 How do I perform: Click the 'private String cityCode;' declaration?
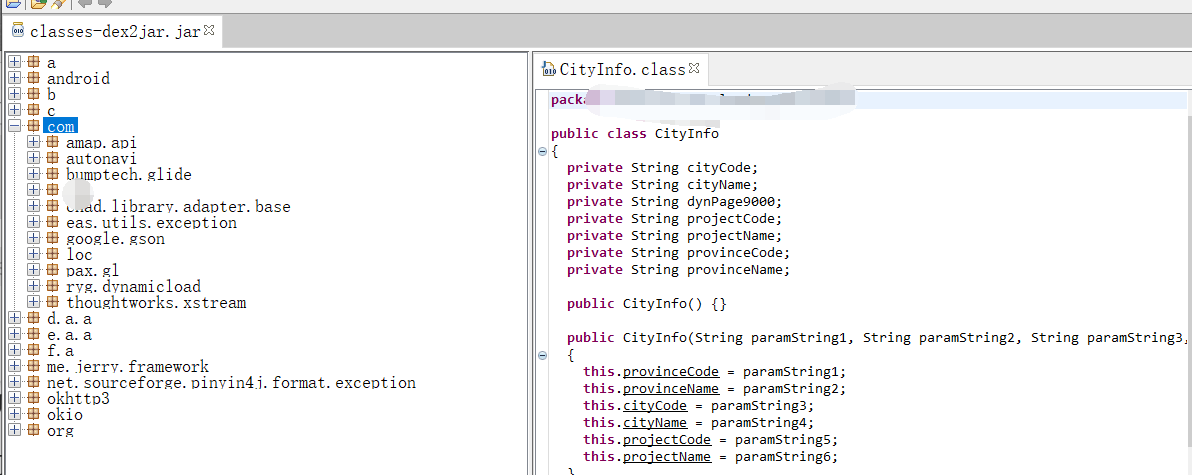click(663, 168)
